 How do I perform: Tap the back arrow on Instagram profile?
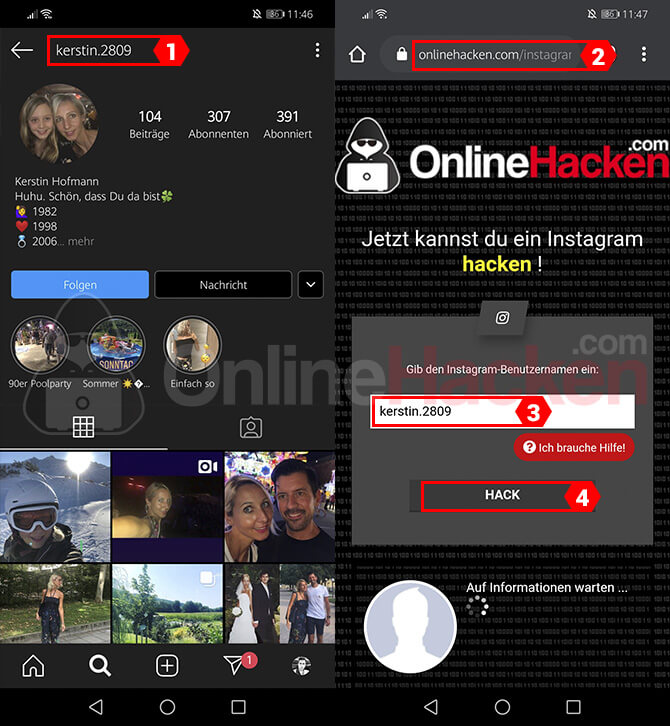22,50
